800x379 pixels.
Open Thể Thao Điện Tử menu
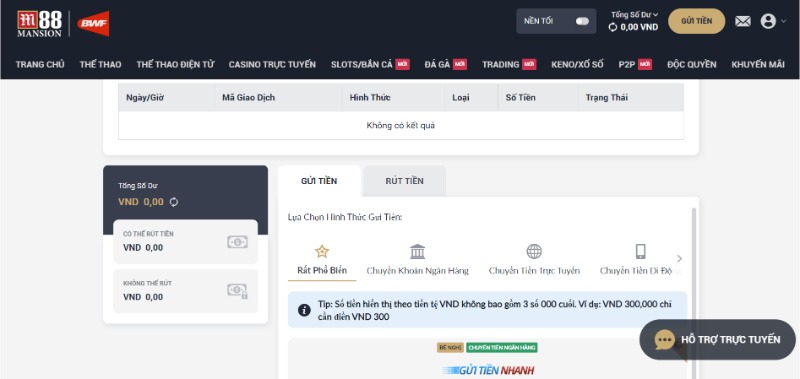point(175,64)
